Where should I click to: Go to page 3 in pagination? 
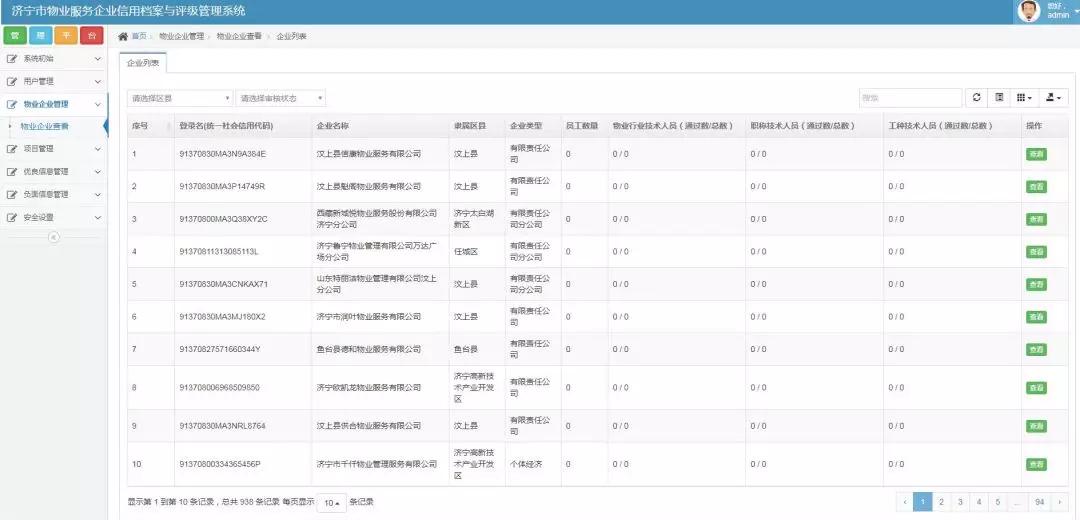coord(960,502)
